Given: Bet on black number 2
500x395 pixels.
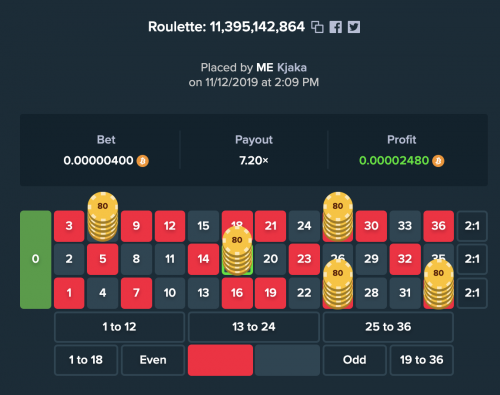Looking at the screenshot, I should click(x=69, y=259).
